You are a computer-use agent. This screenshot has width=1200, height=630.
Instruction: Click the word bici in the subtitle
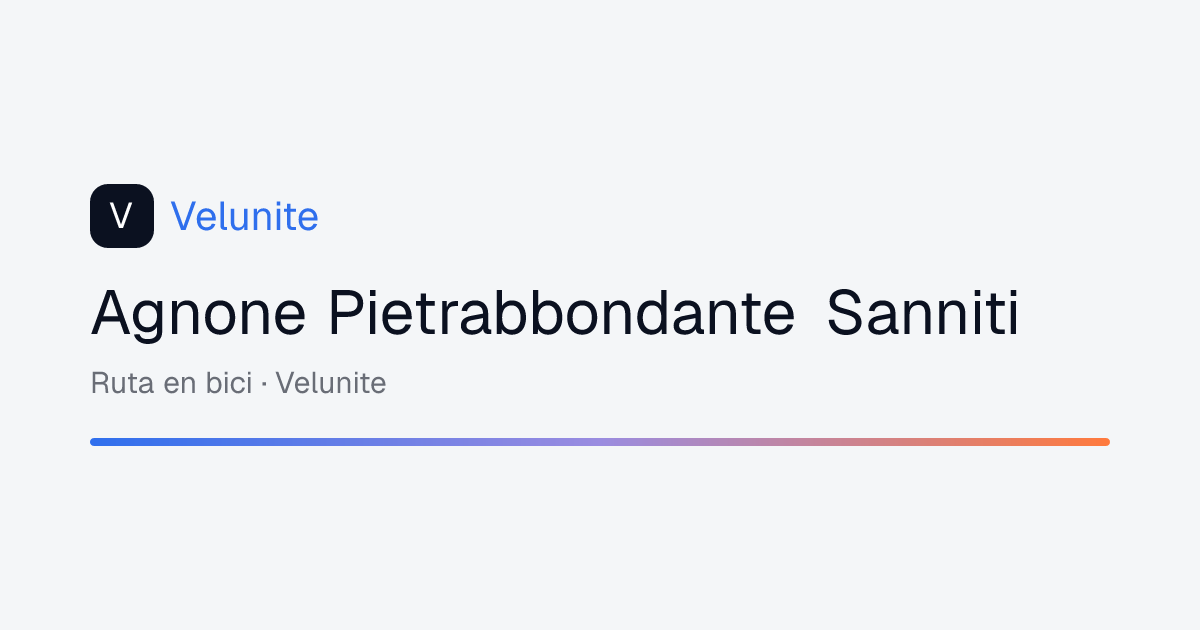pos(228,383)
